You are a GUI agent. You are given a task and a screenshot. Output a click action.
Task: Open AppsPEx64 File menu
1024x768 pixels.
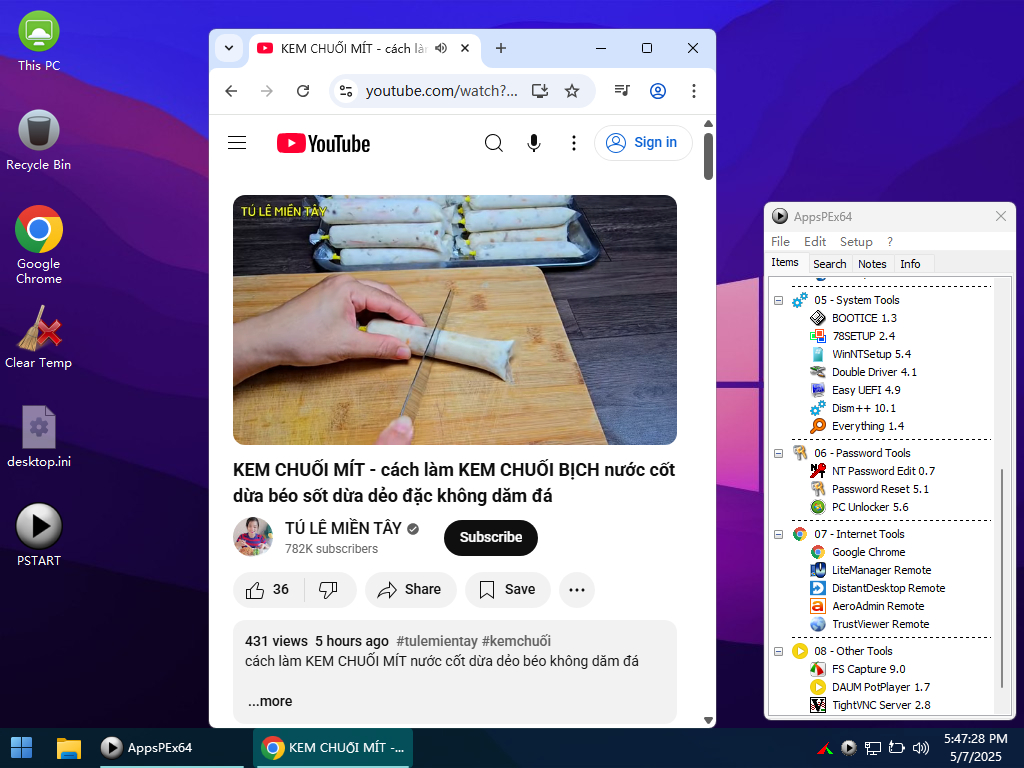click(x=780, y=242)
